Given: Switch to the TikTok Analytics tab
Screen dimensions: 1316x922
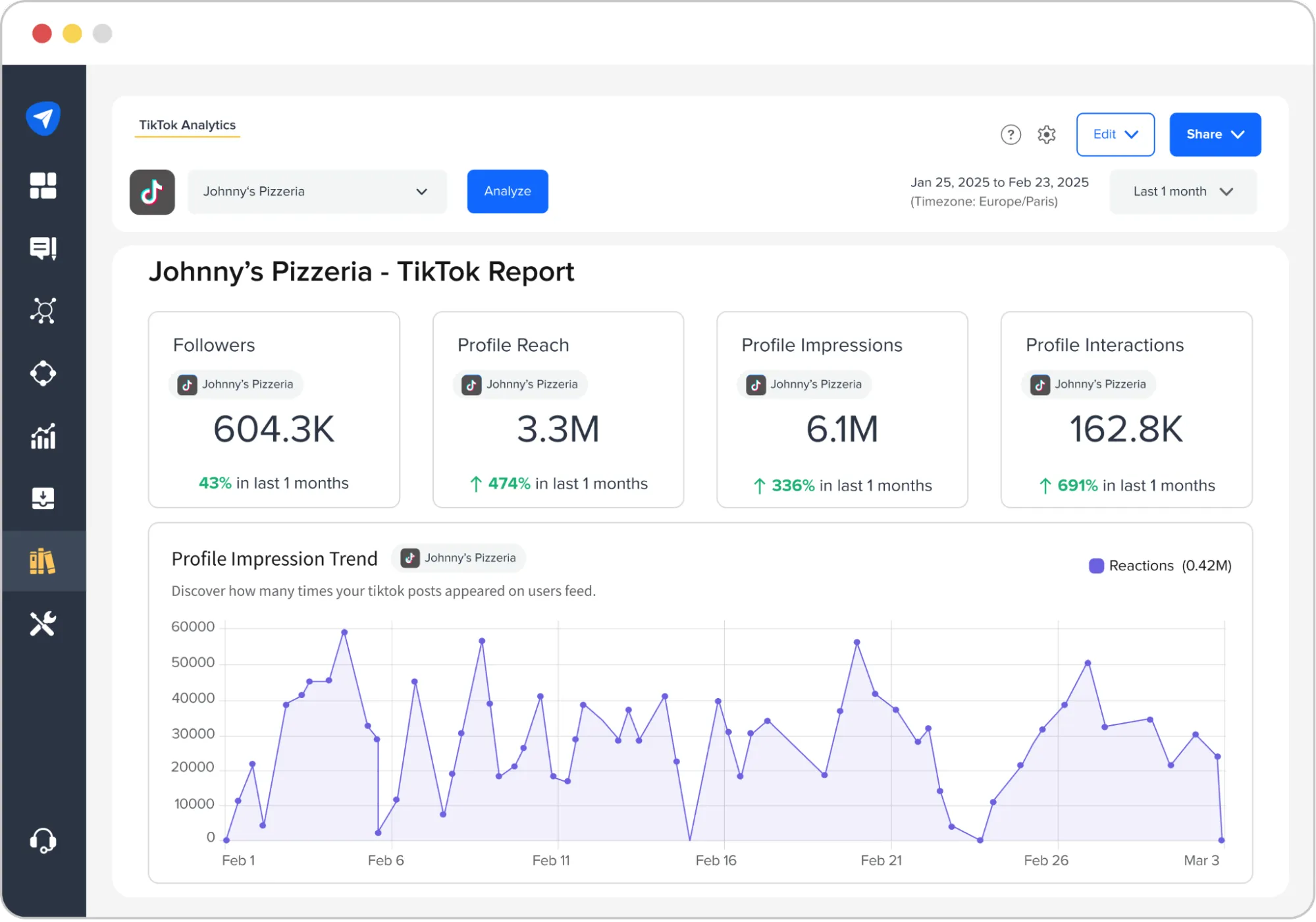Looking at the screenshot, I should 188,124.
